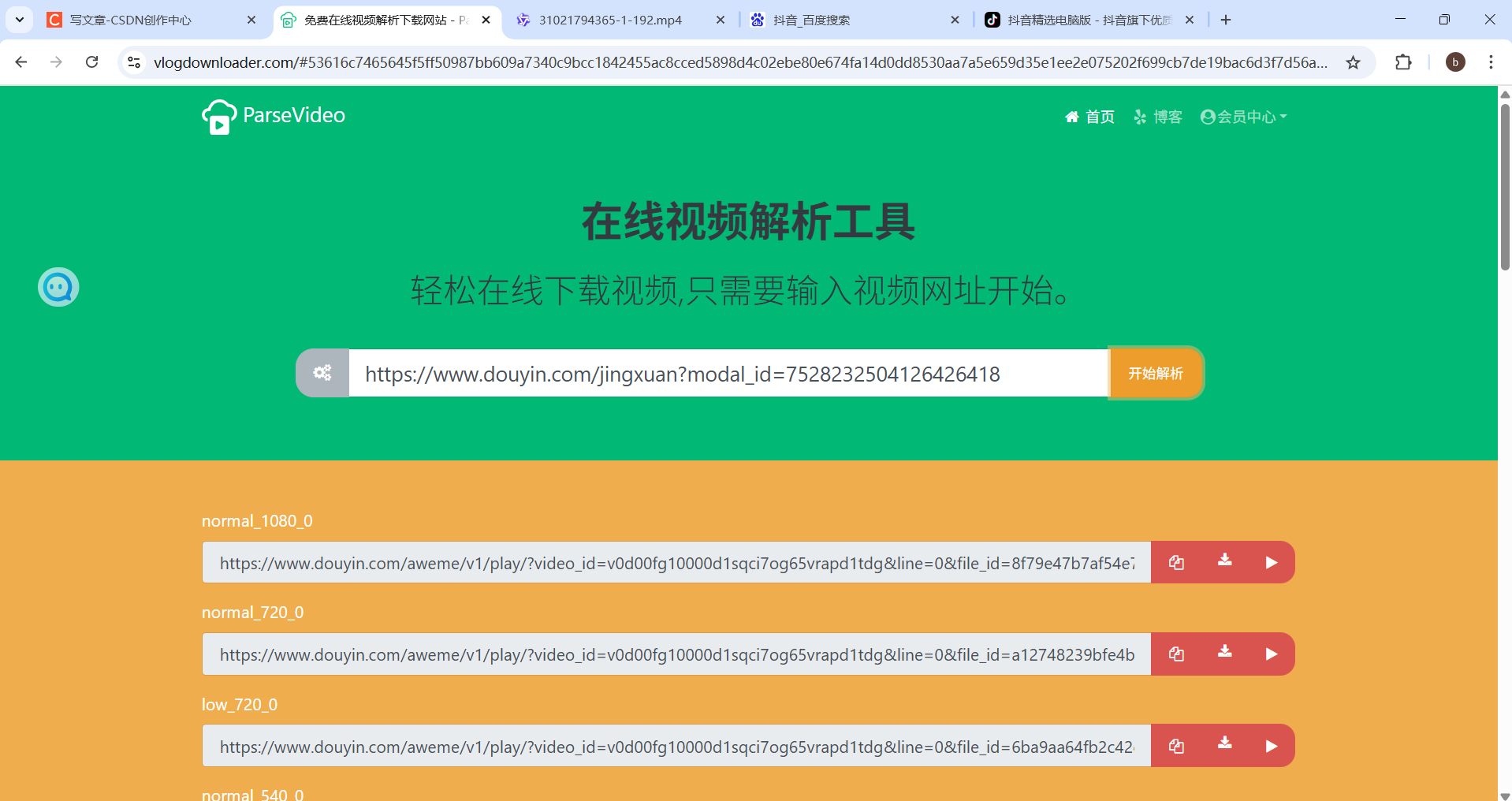Close the current ParseVideo tab
The height and width of the screenshot is (801, 1512).
[486, 20]
